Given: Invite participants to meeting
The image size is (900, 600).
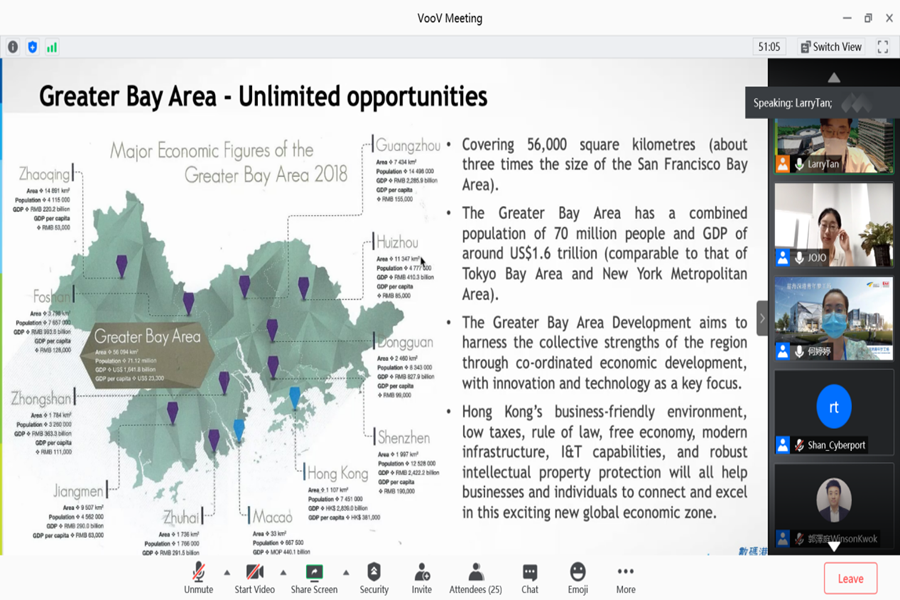Looking at the screenshot, I should tap(421, 578).
